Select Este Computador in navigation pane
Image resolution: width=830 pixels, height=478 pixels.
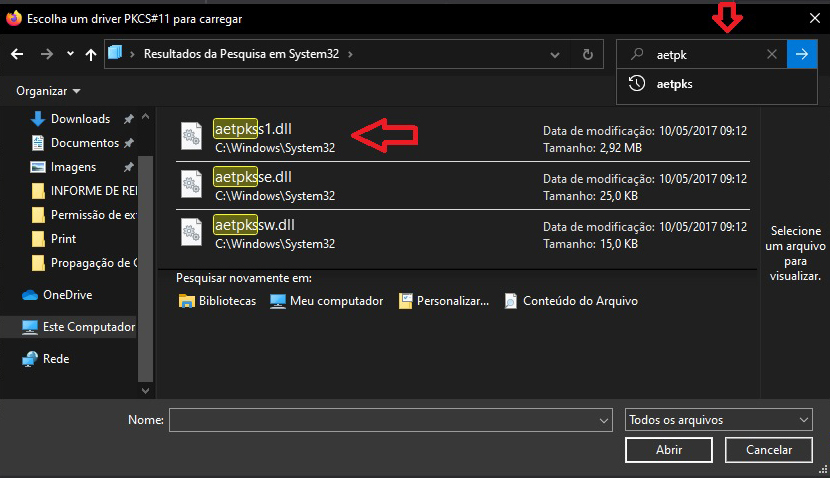[88, 327]
